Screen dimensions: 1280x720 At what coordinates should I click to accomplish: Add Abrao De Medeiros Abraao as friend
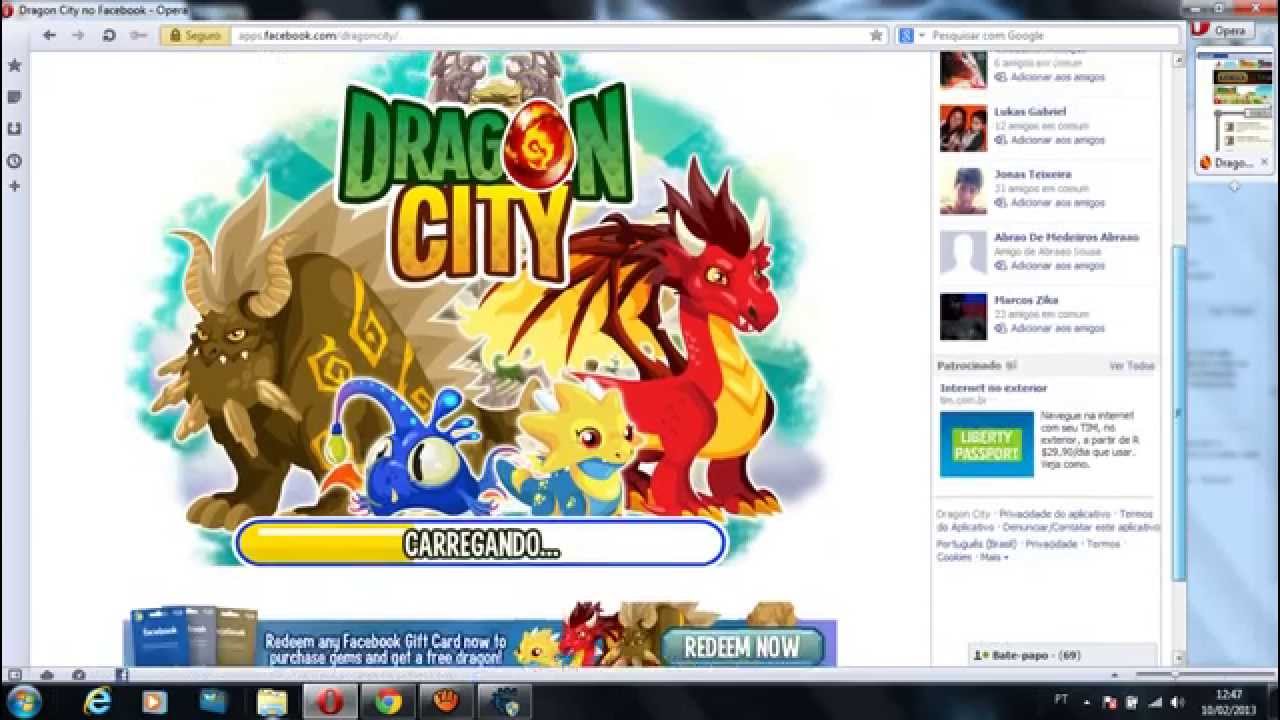(1049, 266)
